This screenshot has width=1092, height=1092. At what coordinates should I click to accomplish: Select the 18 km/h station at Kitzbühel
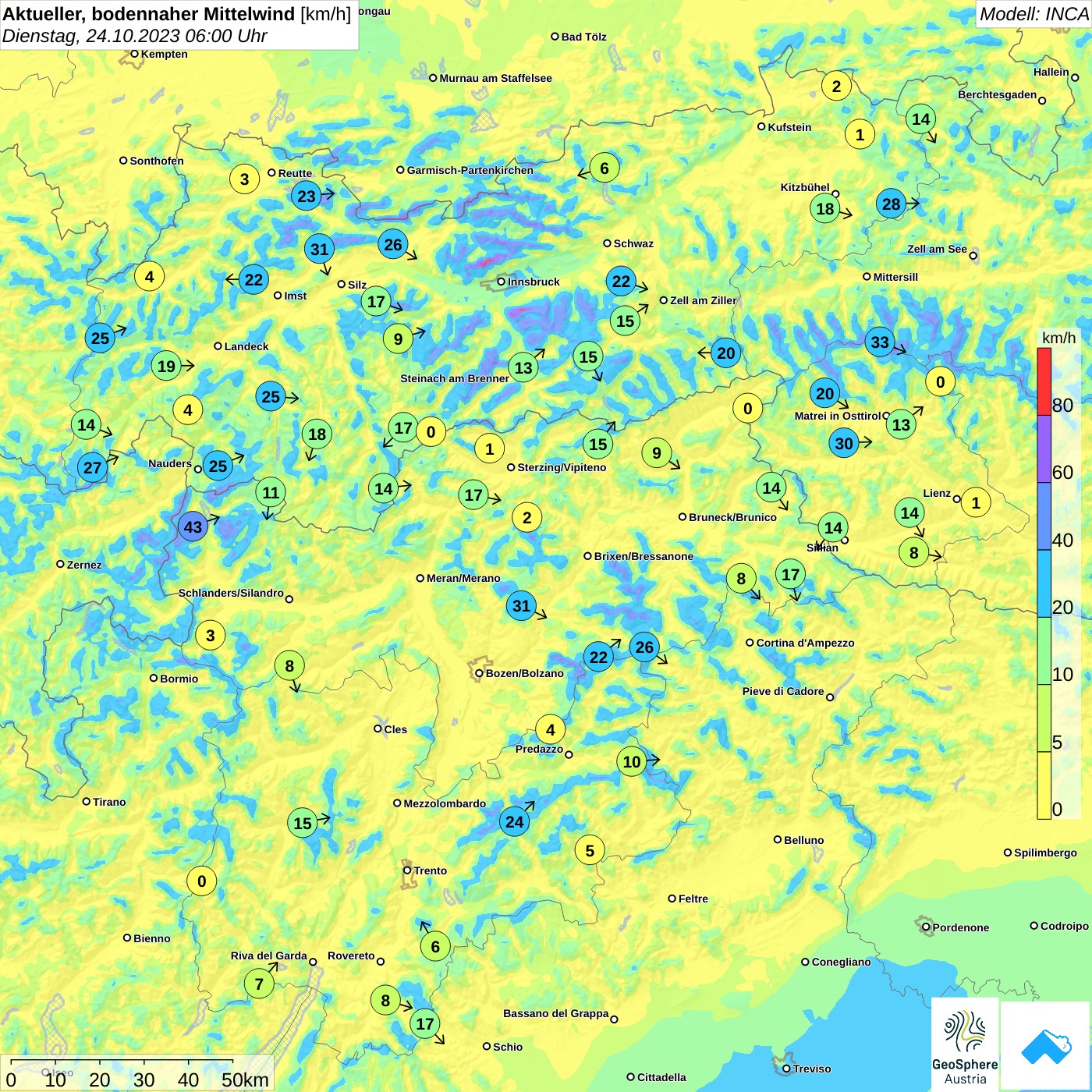[x=824, y=208]
